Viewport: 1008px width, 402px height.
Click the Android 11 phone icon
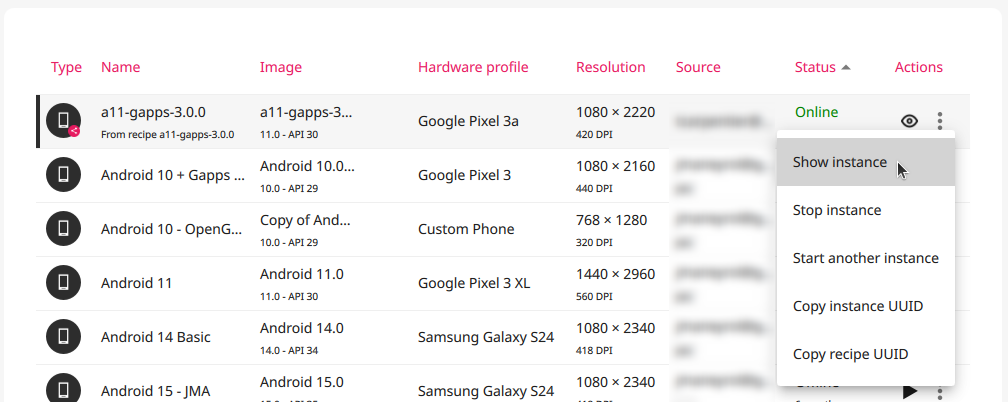[63, 283]
